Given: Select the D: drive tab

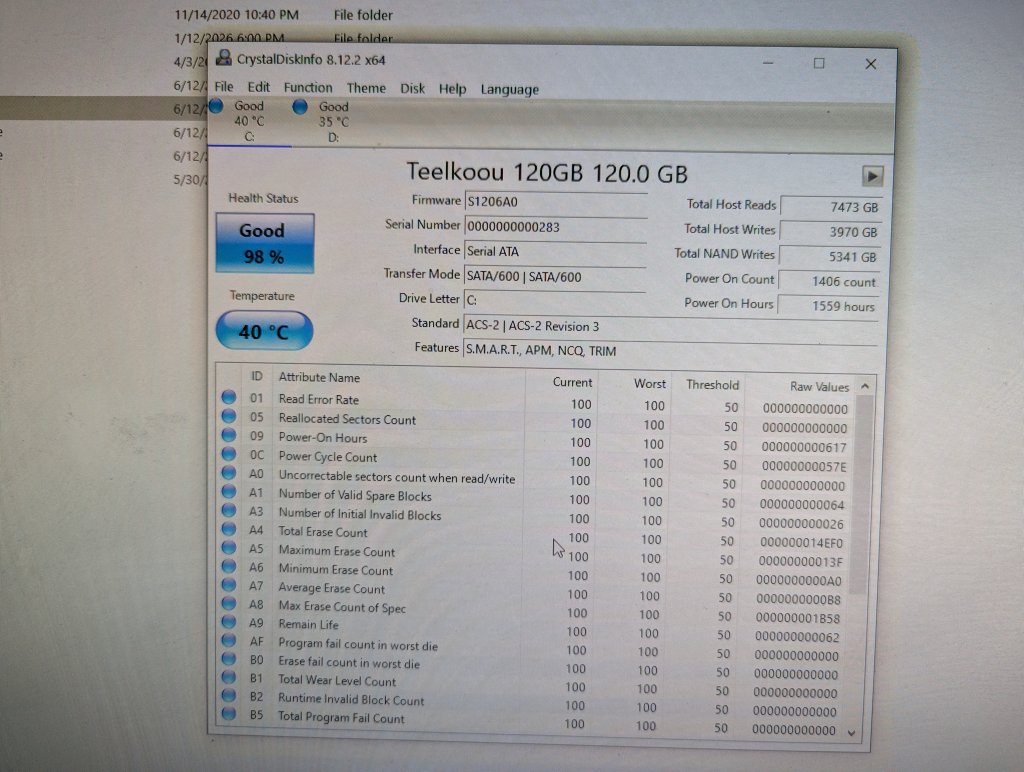Looking at the screenshot, I should pyautogui.click(x=333, y=122).
